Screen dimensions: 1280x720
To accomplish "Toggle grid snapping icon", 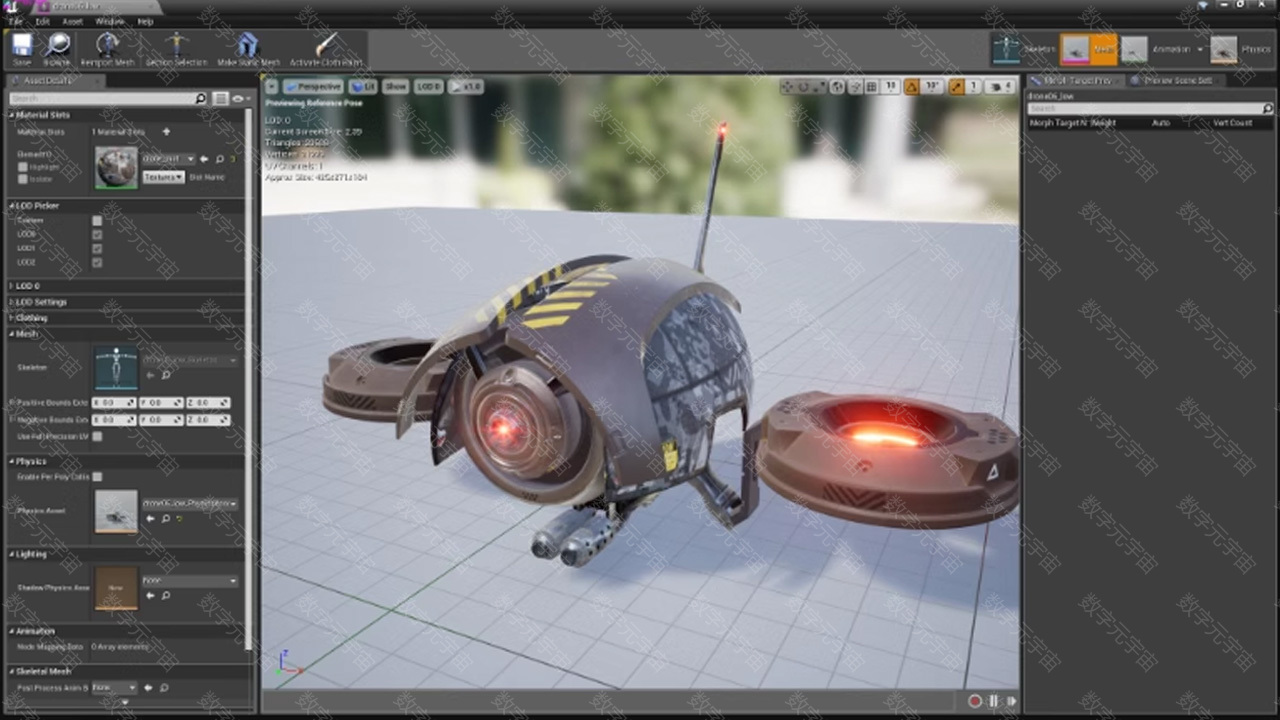I will pos(872,87).
